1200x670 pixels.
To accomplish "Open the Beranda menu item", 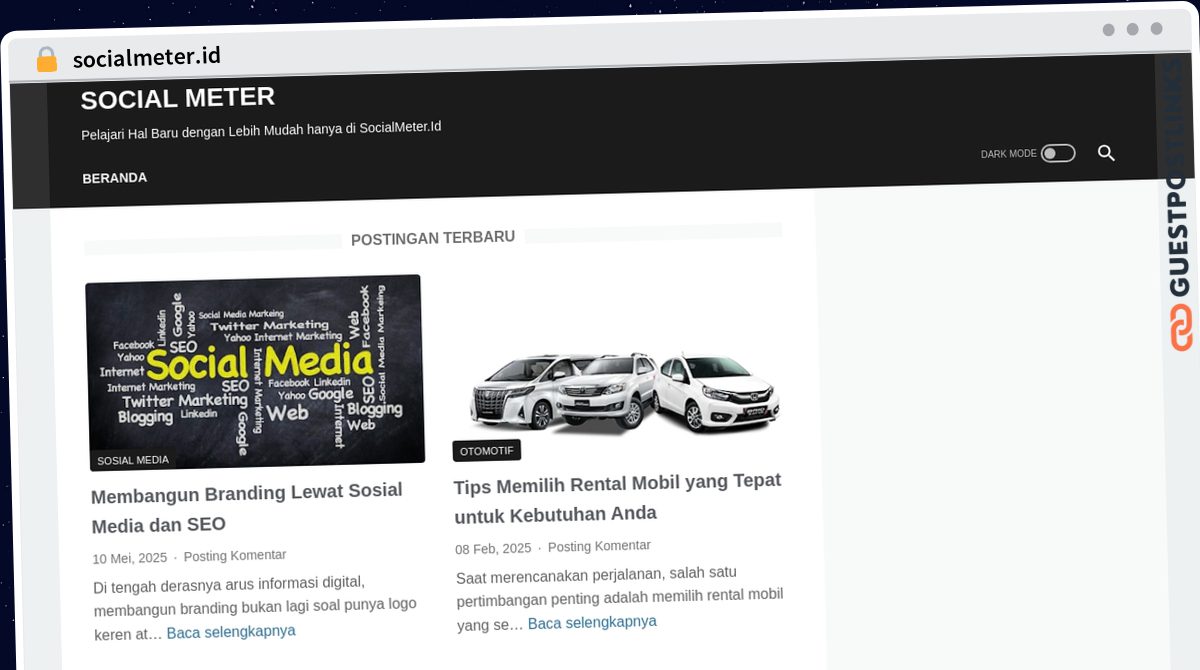I will tap(115, 178).
